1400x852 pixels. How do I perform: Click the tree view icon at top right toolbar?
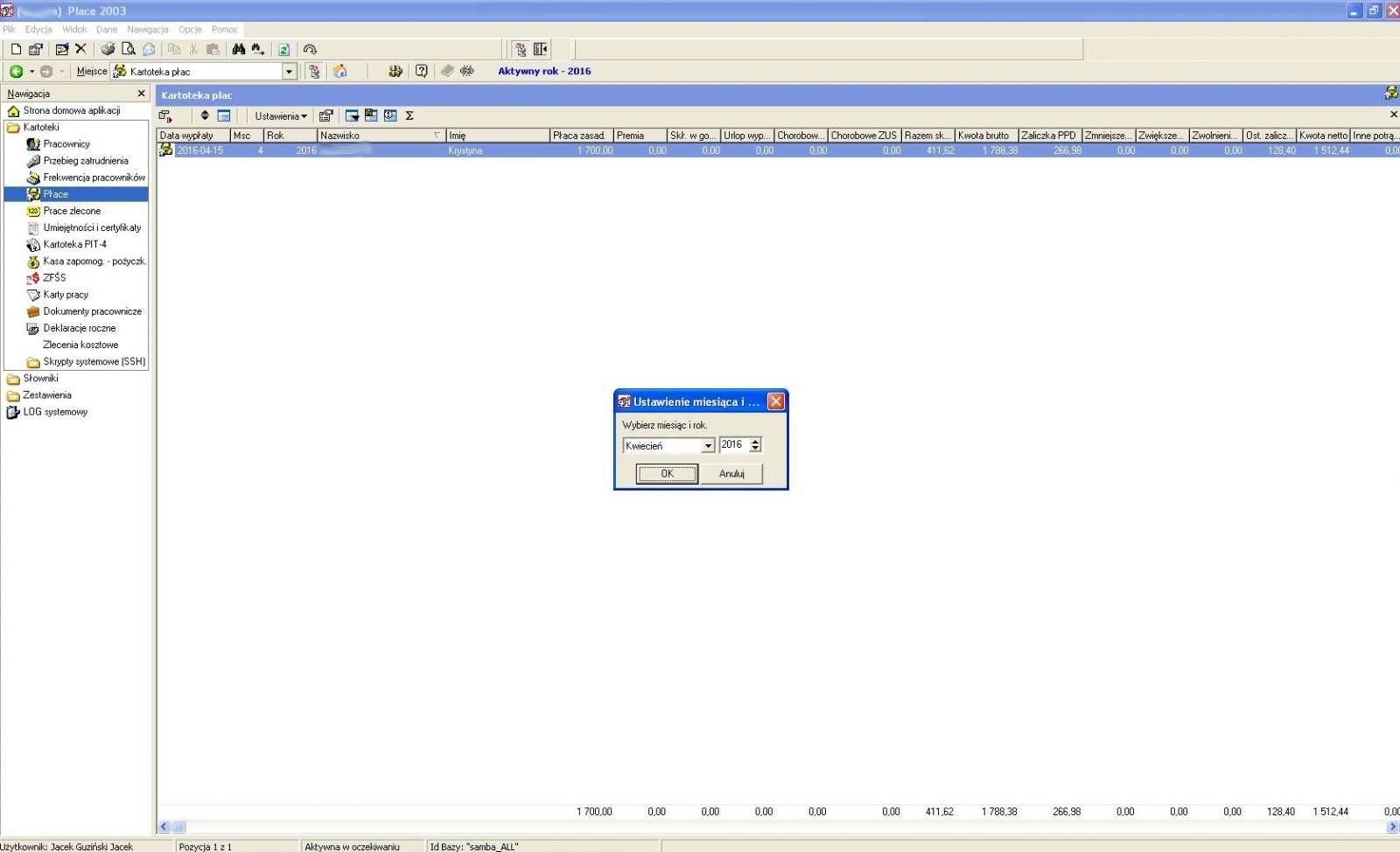(x=521, y=50)
